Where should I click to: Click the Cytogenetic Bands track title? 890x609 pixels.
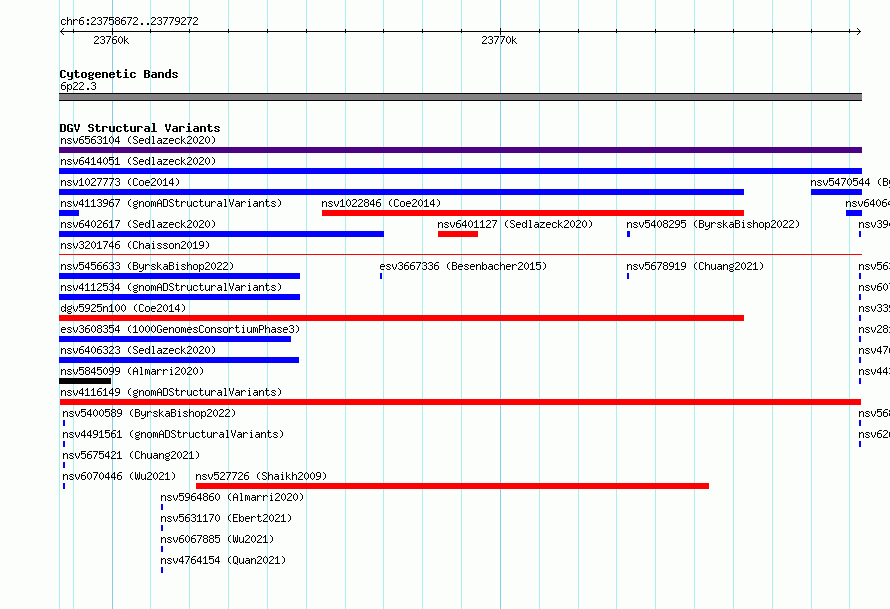point(119,74)
